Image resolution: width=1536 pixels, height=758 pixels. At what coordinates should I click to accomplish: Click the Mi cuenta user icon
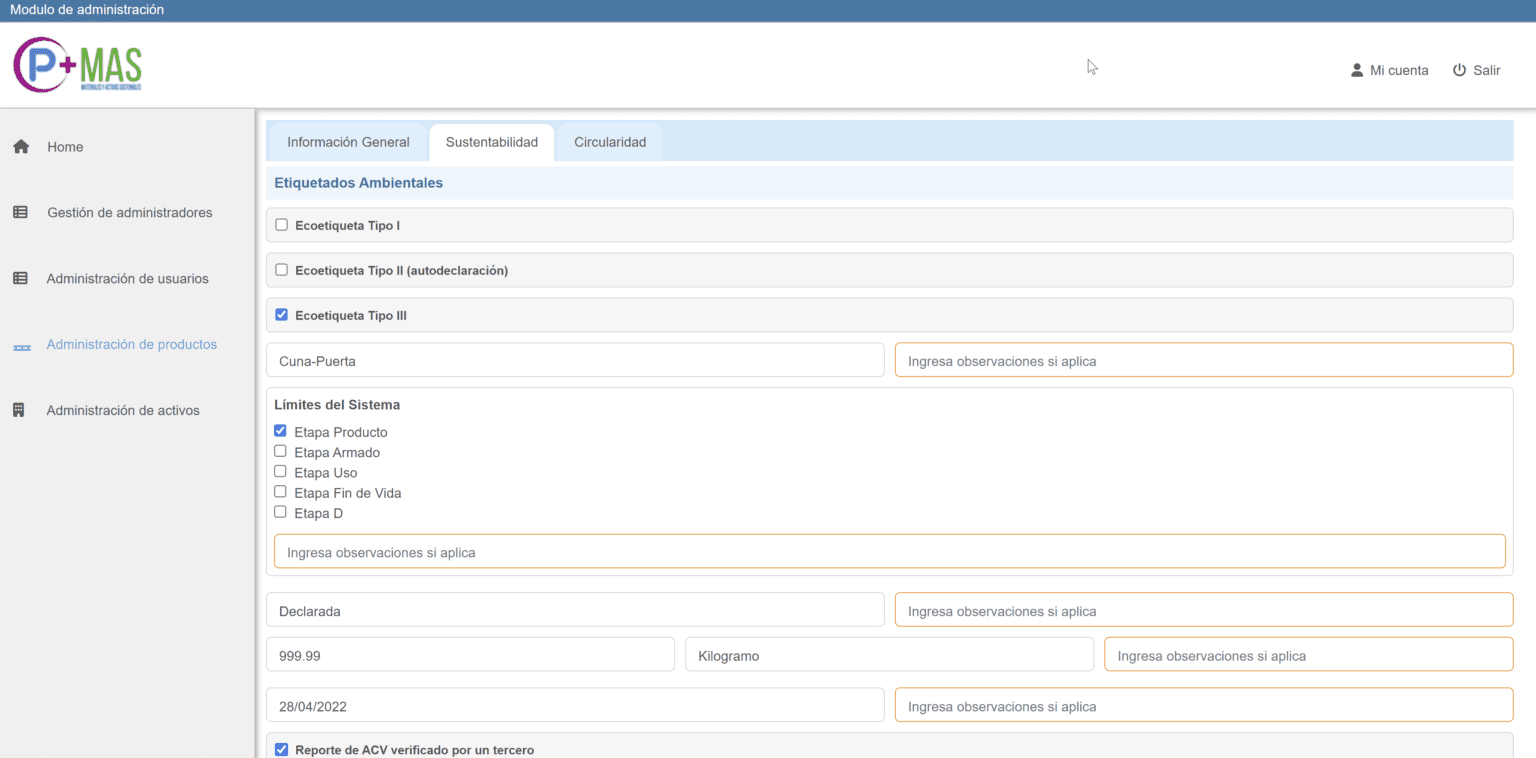pyautogui.click(x=1357, y=70)
